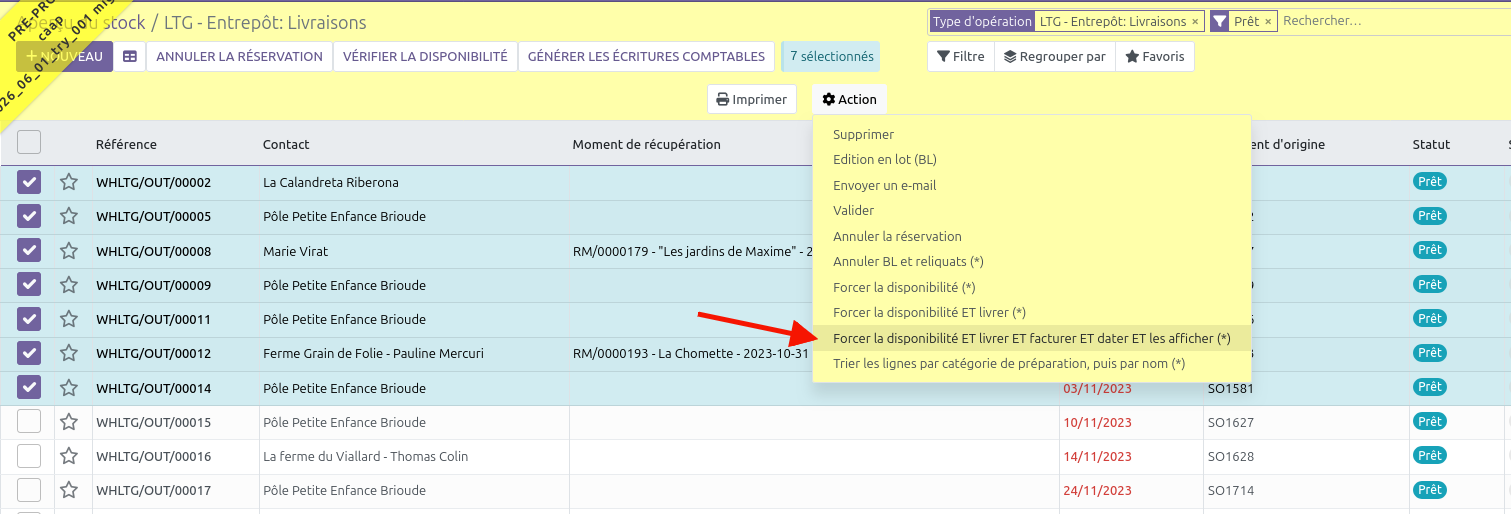Uncheck the WHLTG/OUT/00008 row checkbox
Screen dimensions: 1511x514
[29, 251]
